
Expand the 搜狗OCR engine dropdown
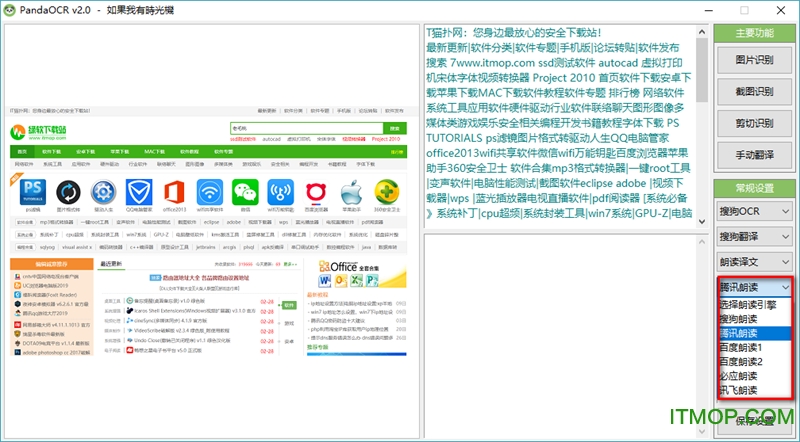754,211
